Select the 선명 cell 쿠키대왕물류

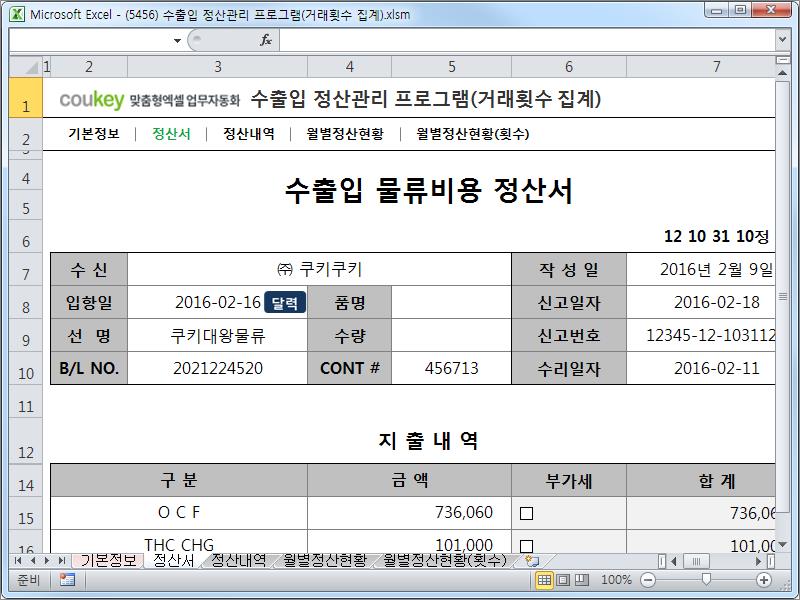(217, 335)
